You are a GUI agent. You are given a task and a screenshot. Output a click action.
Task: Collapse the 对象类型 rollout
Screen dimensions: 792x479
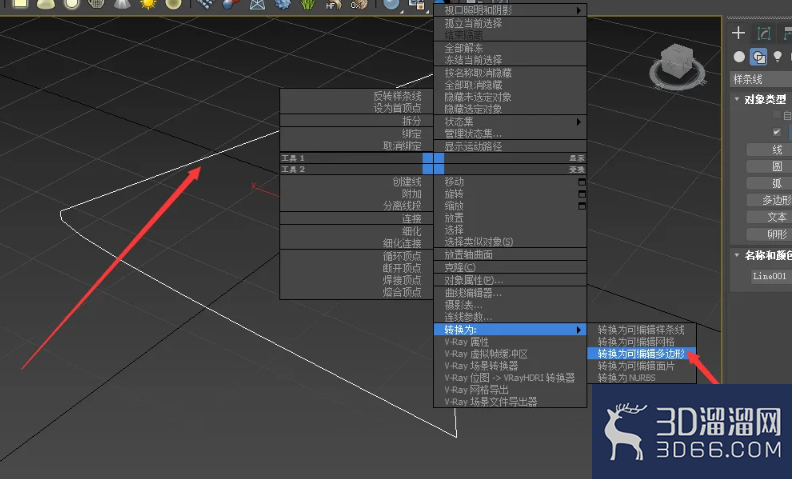(736, 99)
